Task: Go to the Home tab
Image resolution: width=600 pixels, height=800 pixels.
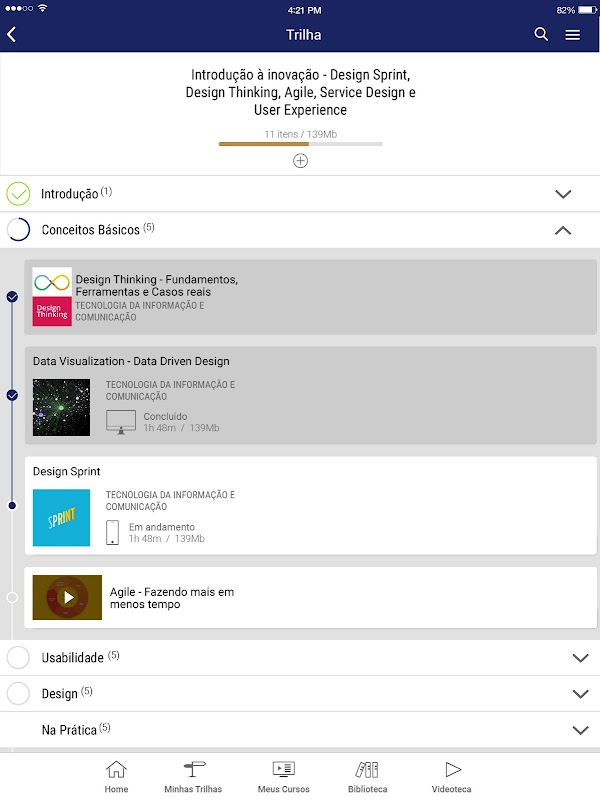Action: click(x=117, y=776)
